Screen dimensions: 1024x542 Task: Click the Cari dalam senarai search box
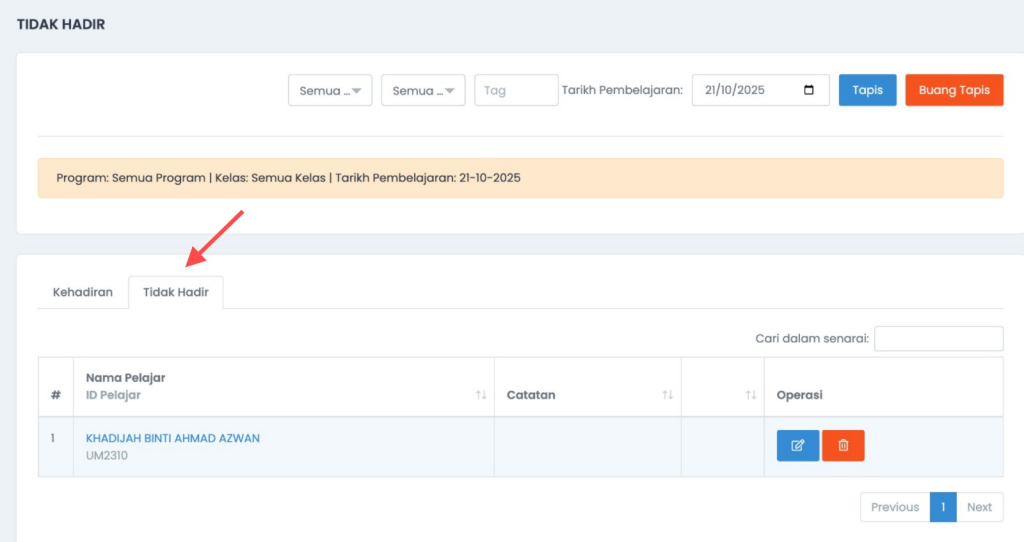tap(938, 339)
